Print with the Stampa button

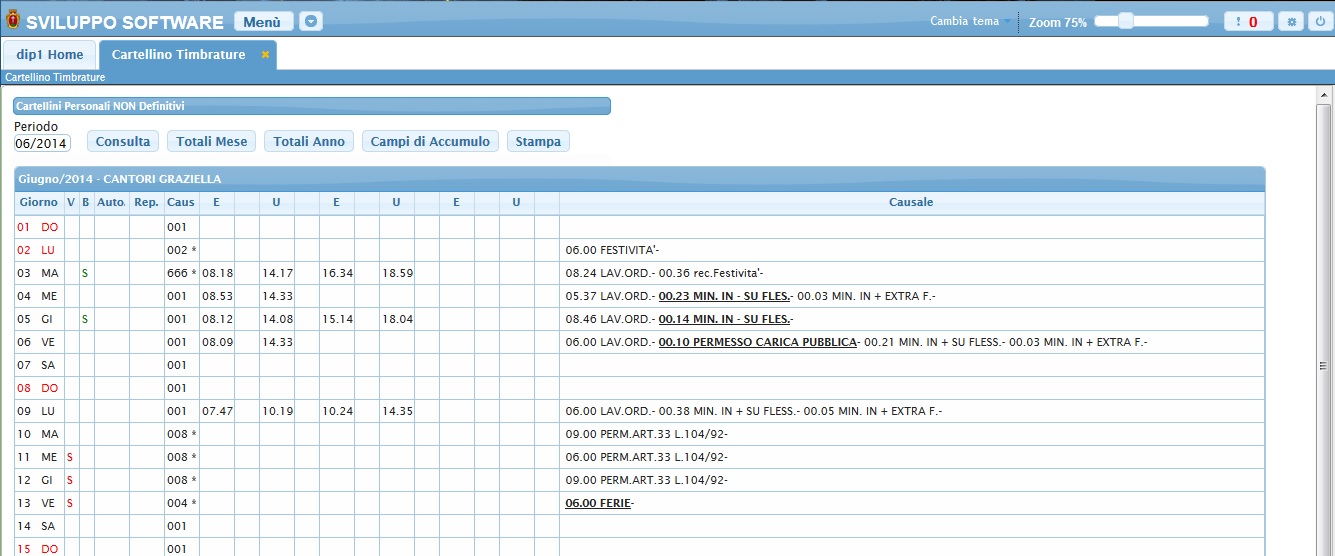[538, 142]
